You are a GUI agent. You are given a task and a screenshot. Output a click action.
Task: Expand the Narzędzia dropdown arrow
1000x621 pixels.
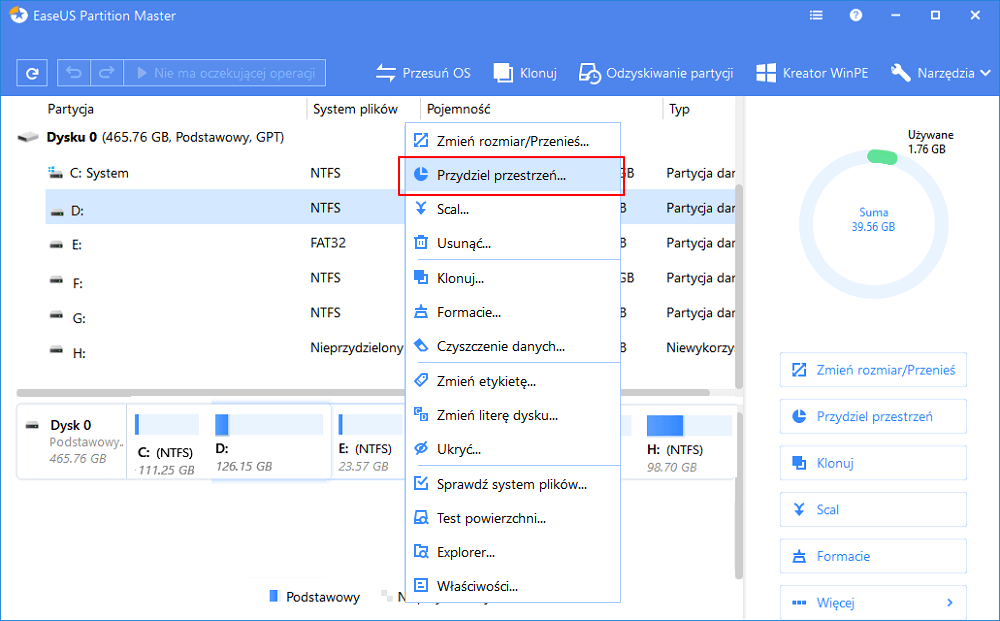click(x=985, y=73)
